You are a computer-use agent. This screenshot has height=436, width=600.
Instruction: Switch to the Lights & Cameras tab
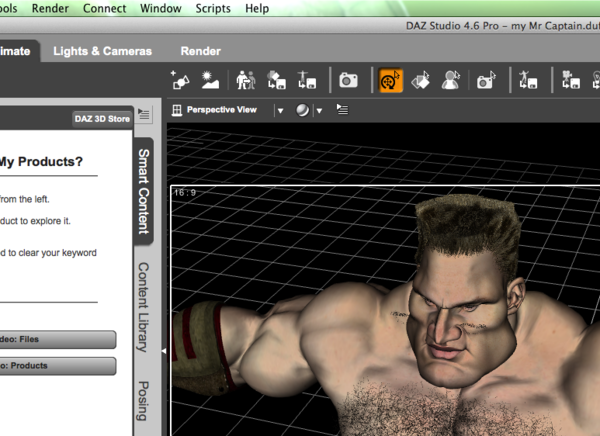[x=102, y=50]
